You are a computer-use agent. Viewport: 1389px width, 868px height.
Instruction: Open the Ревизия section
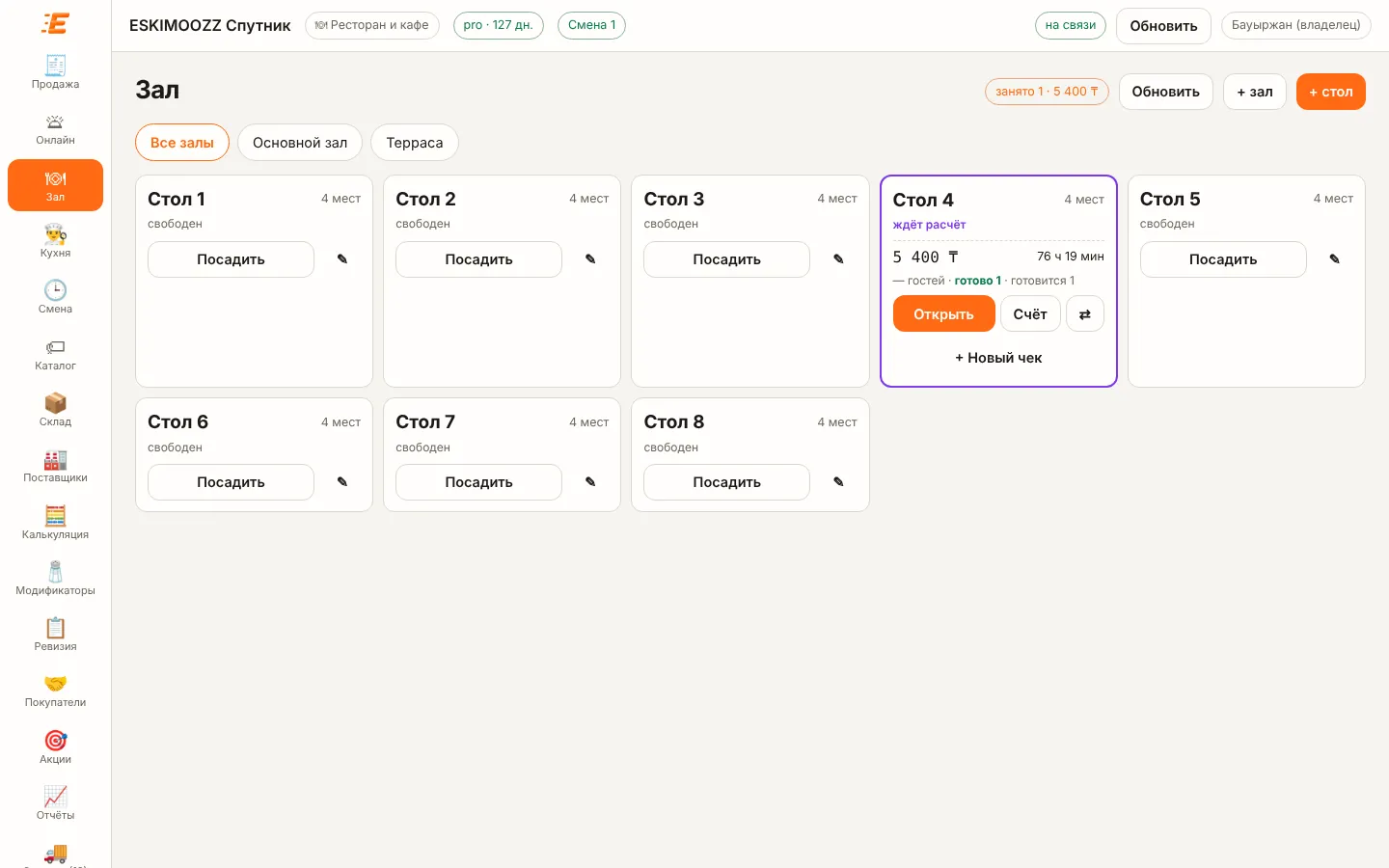point(55,636)
